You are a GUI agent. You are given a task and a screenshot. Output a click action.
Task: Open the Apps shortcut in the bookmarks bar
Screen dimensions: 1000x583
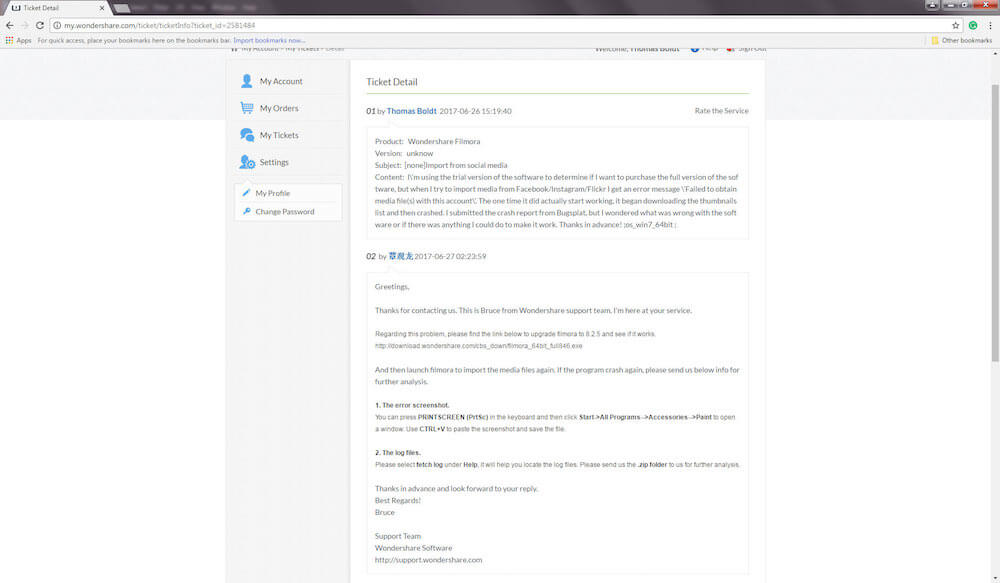pos(18,40)
